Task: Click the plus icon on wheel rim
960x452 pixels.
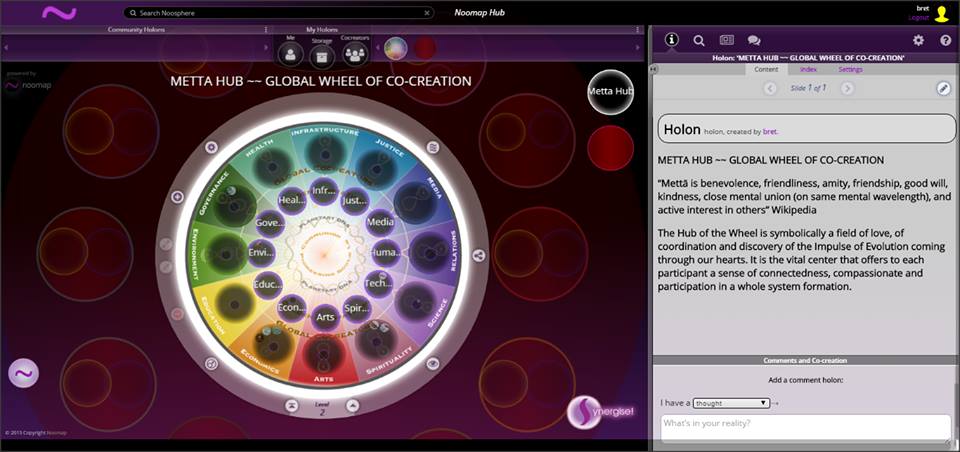Action: (178, 197)
